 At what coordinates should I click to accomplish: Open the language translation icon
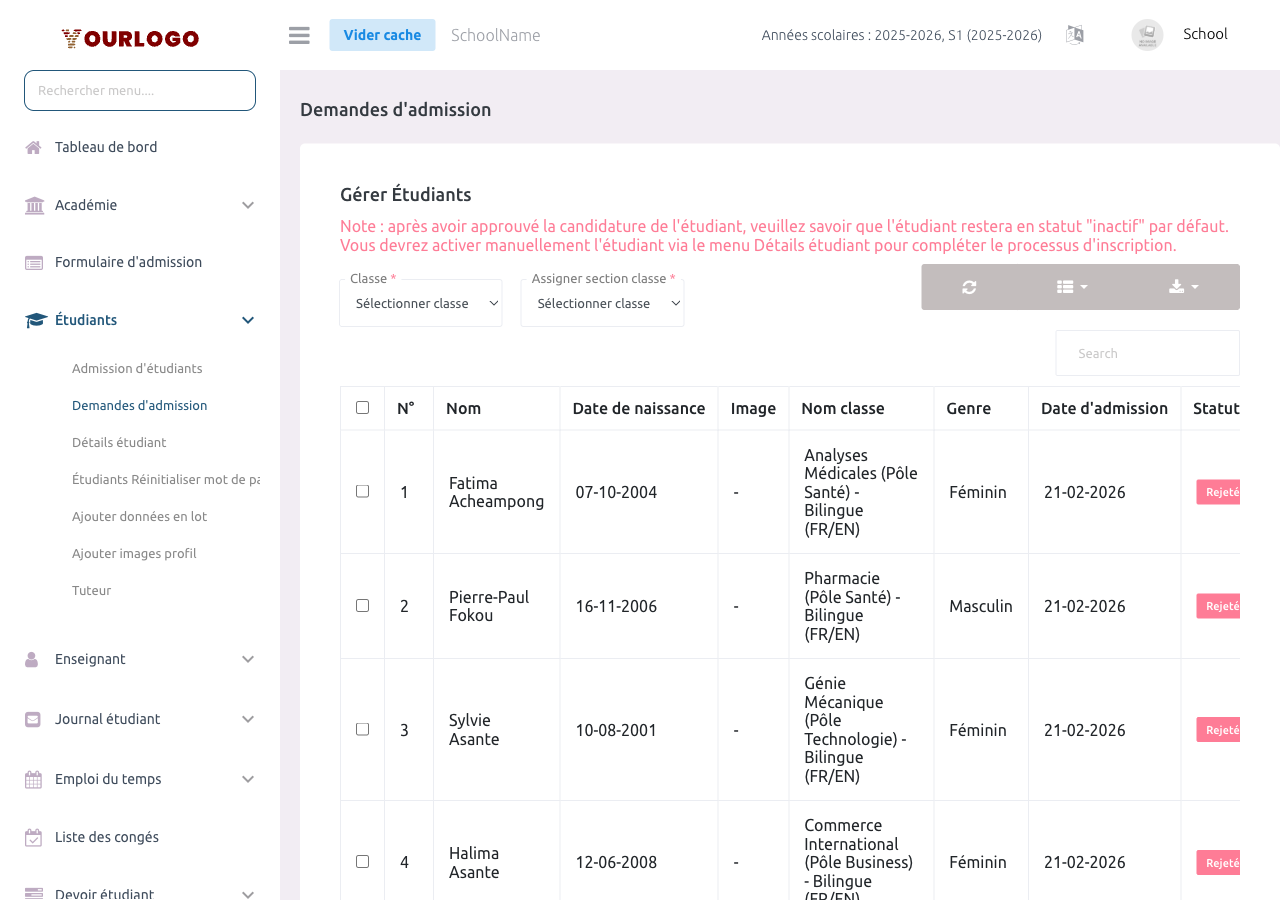click(1075, 34)
